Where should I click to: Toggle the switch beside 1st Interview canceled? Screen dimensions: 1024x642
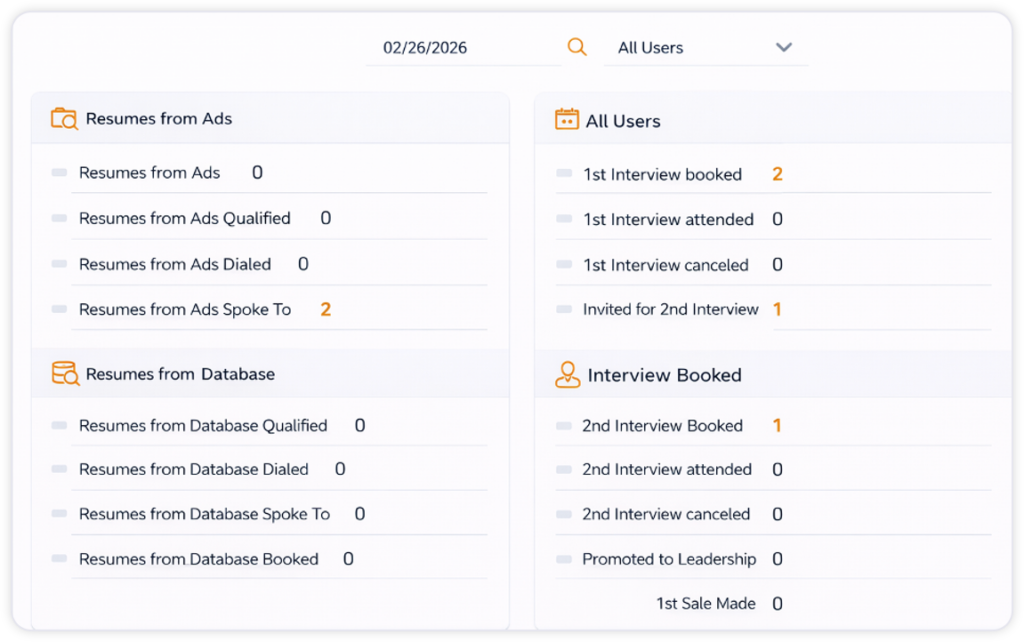point(564,264)
